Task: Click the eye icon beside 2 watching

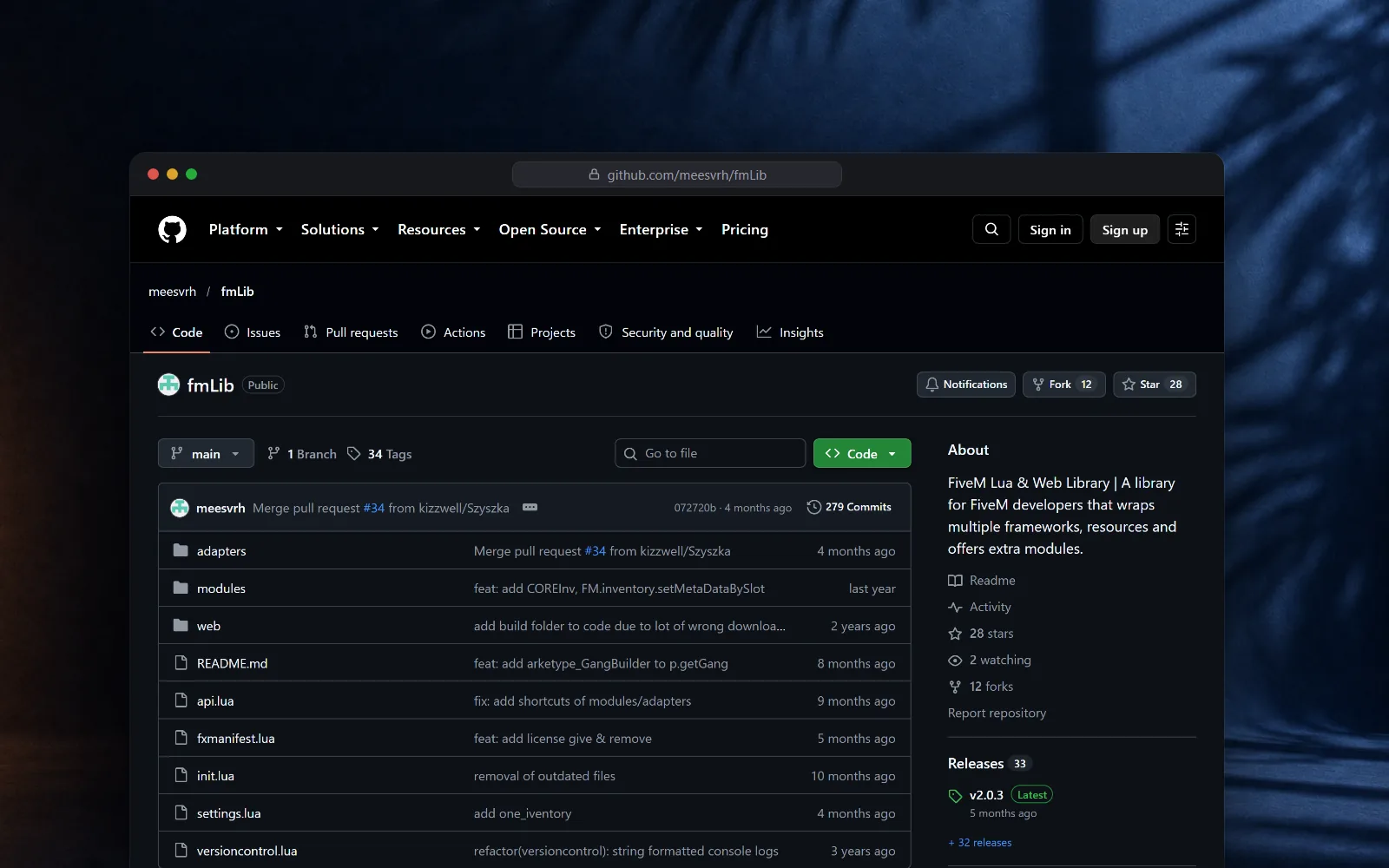Action: click(x=955, y=661)
